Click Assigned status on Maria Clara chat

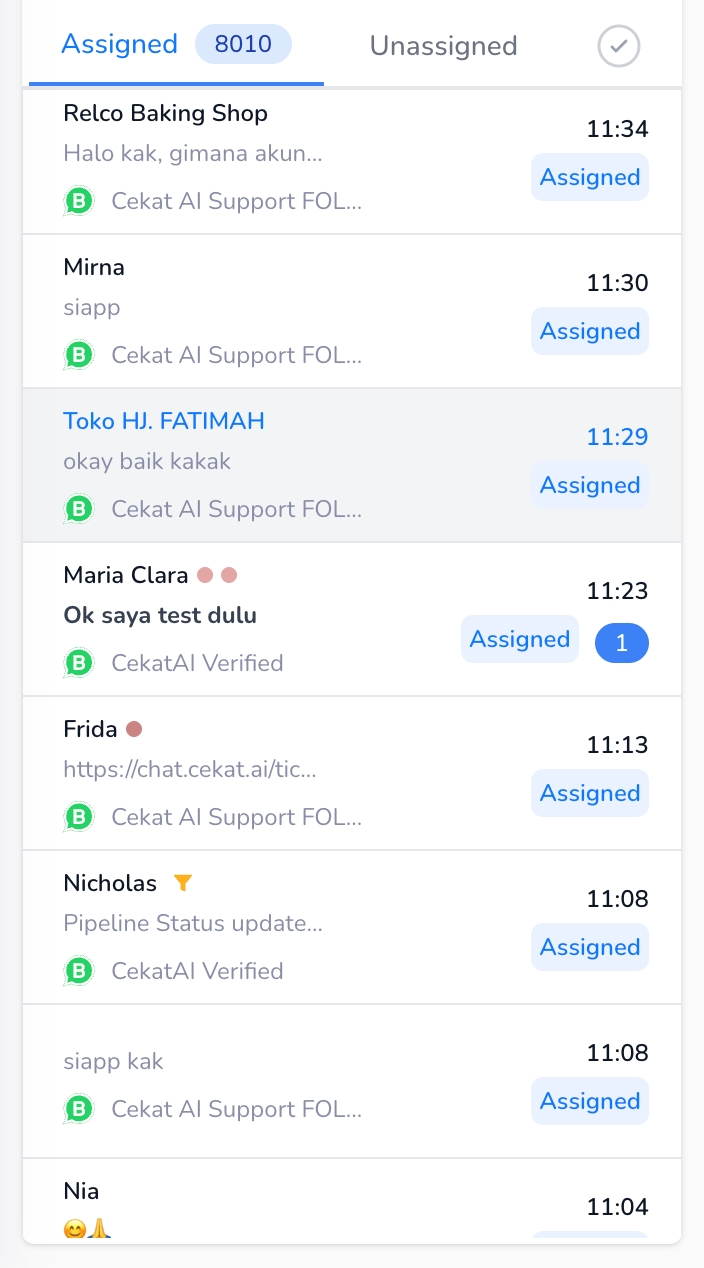coord(519,640)
